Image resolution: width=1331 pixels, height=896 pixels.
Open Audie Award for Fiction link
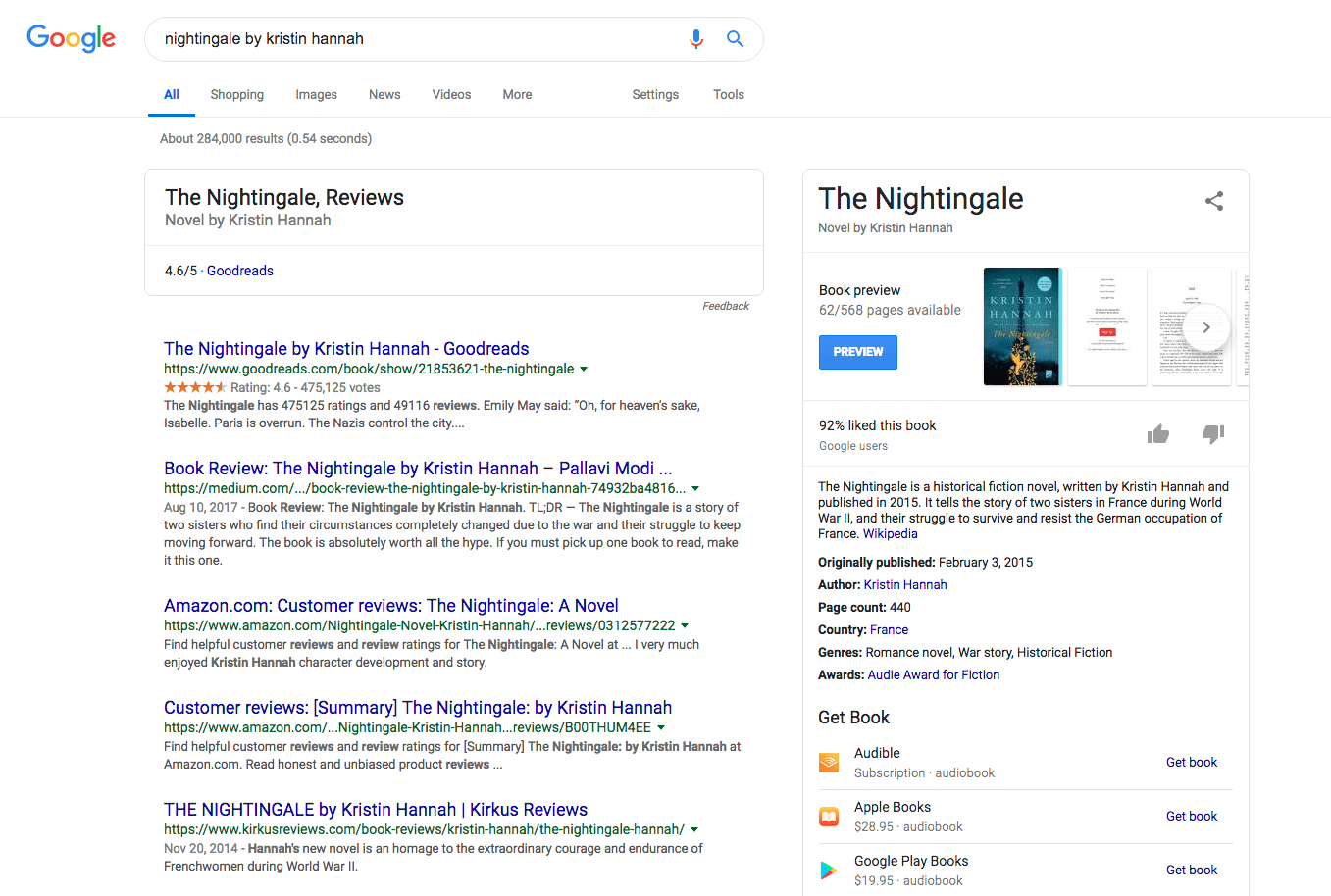(x=934, y=675)
